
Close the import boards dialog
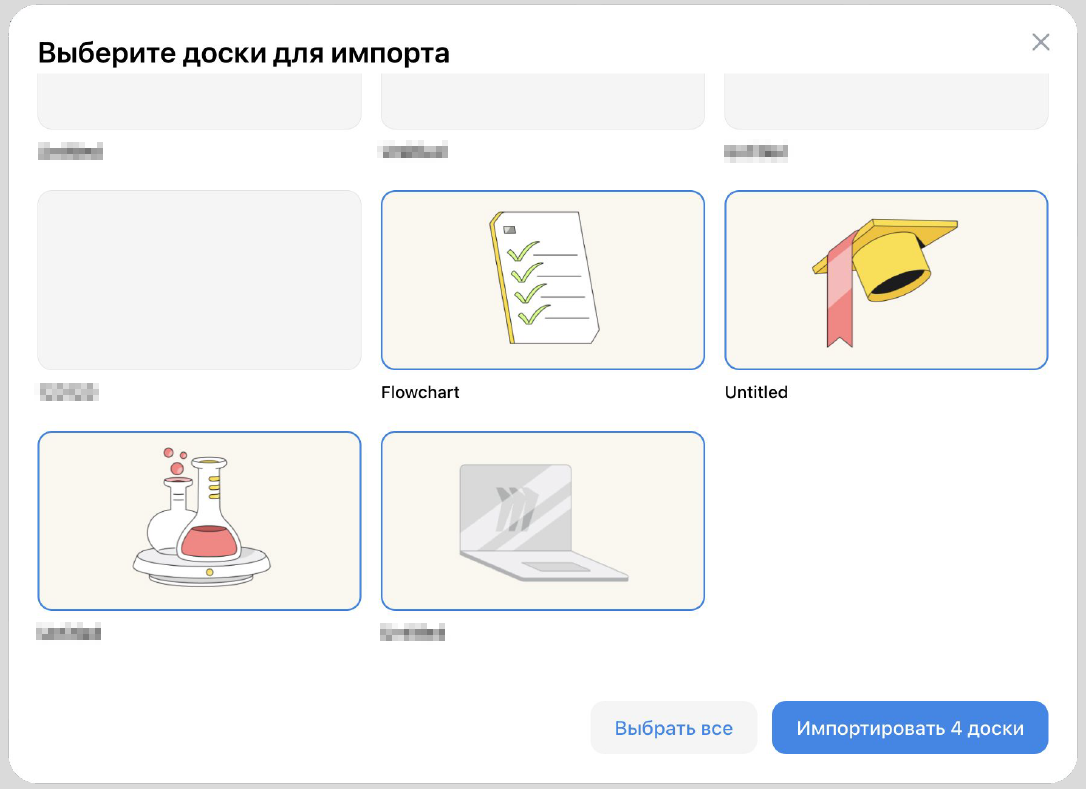(x=1041, y=42)
